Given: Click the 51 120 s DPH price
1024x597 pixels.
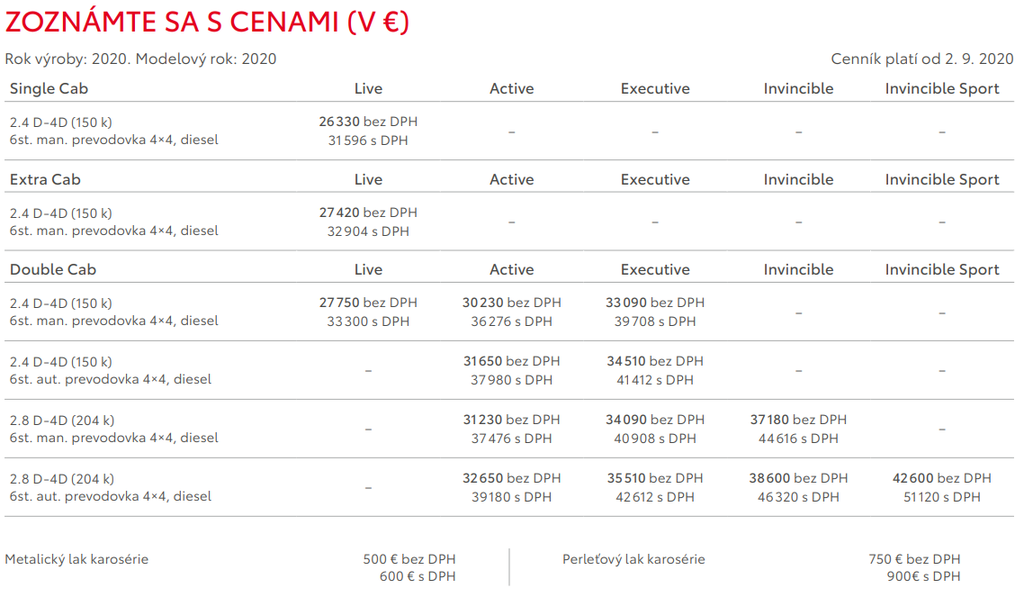Looking at the screenshot, I should point(942,497).
